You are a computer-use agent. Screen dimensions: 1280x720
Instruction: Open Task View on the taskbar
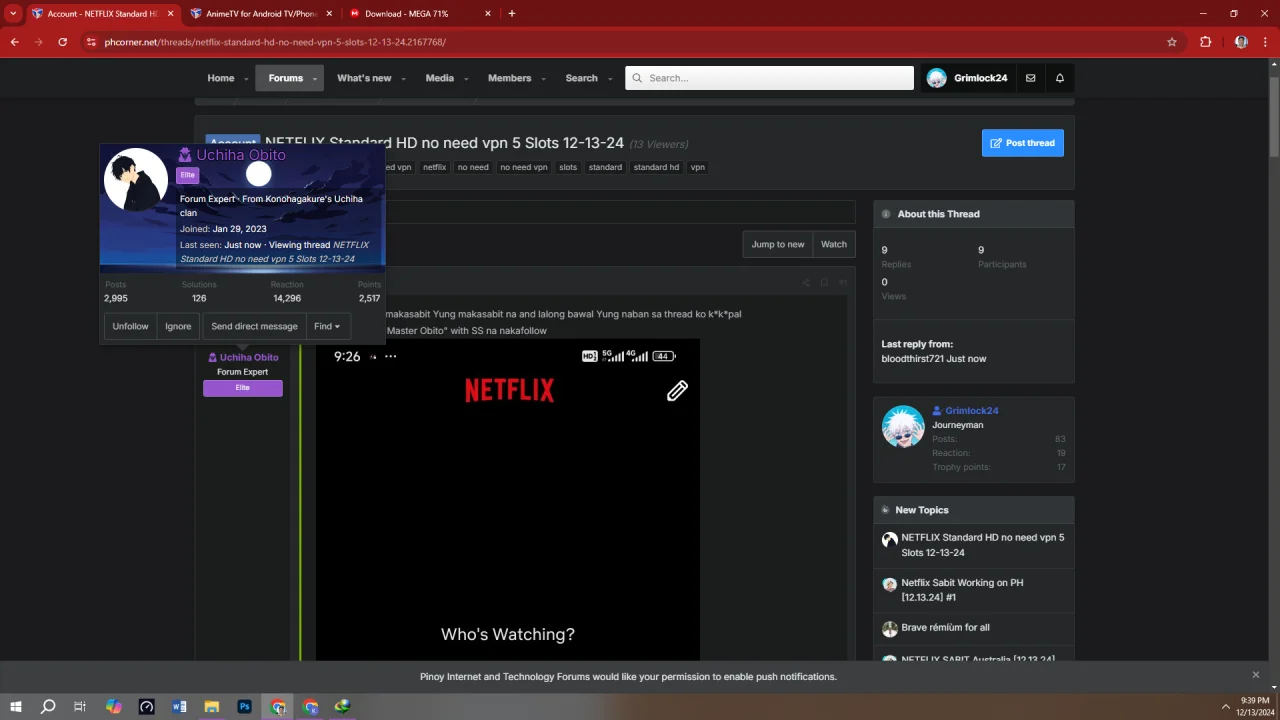pos(80,706)
